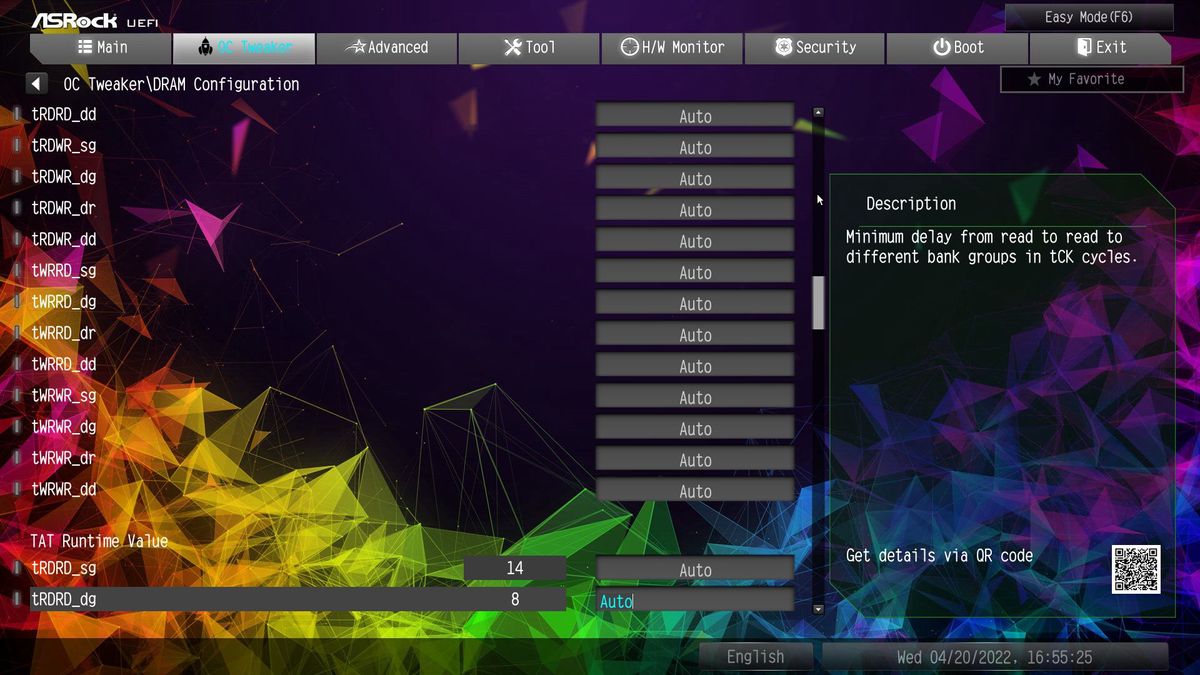Viewport: 1200px width, 675px height.
Task: Open tWRRD_dg Auto value field
Action: click(695, 303)
